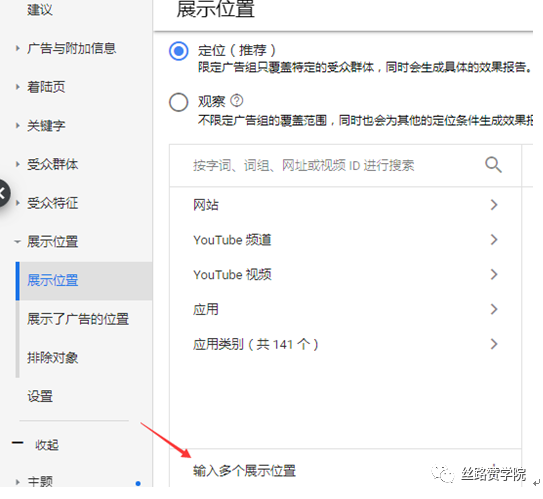Collapse the 展示位置 parent section
Screen dimensions: 543x499
(53, 241)
